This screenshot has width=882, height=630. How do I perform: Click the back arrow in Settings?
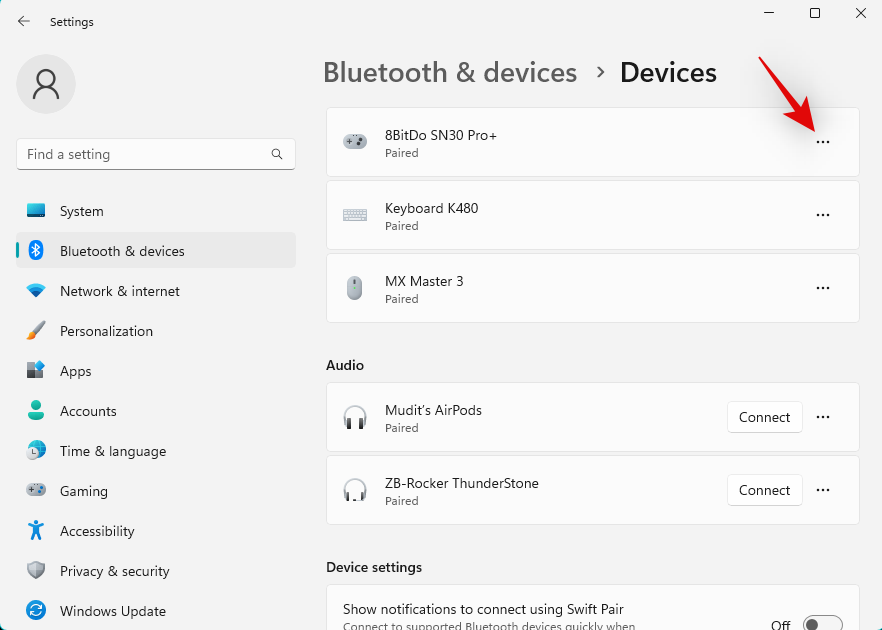click(x=24, y=21)
